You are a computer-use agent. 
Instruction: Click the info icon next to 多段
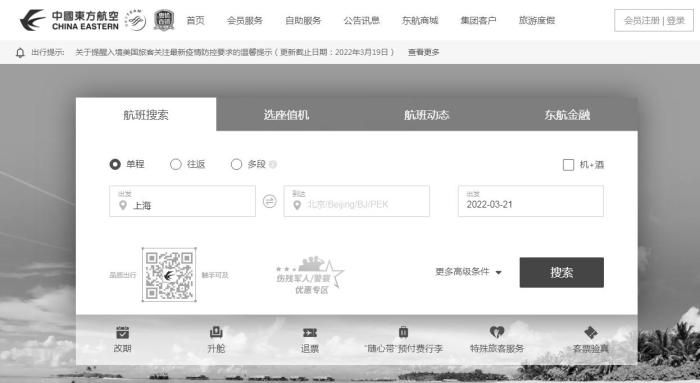point(273,164)
